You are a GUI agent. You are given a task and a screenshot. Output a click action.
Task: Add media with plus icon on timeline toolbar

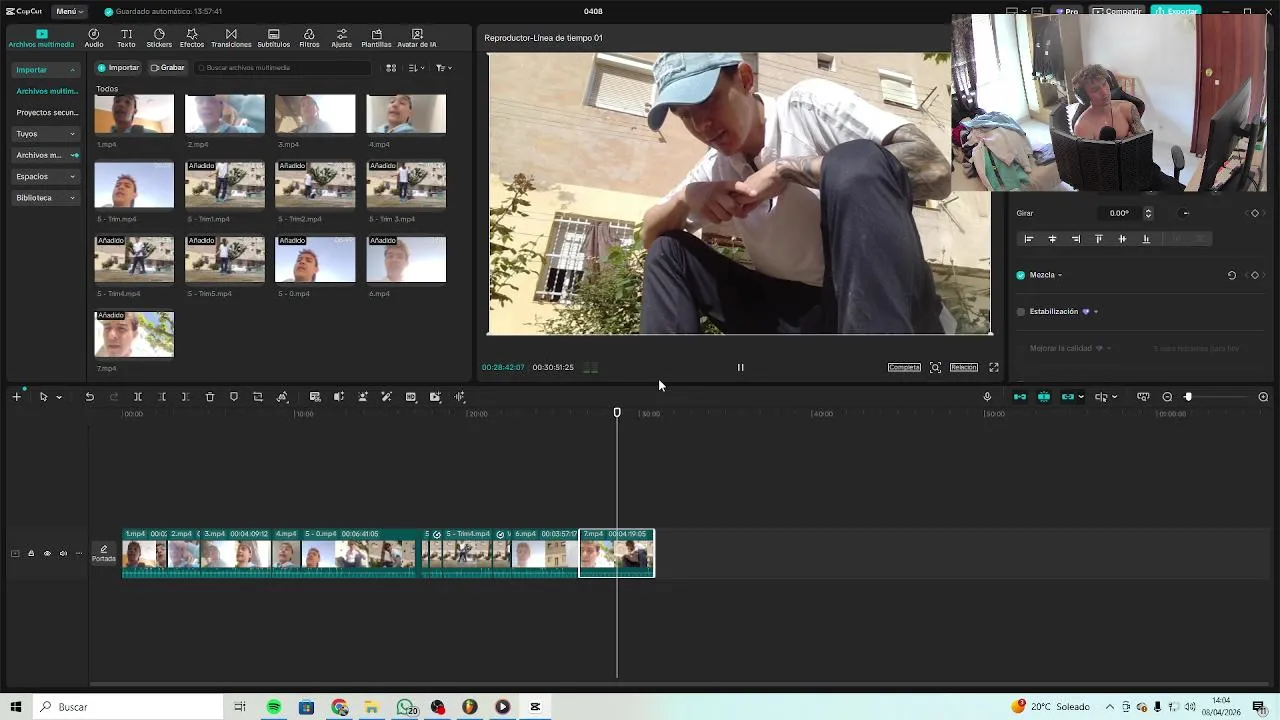(16, 397)
